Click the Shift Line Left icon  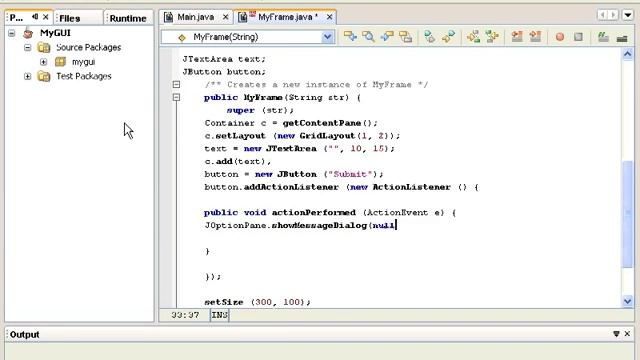tap(517, 37)
